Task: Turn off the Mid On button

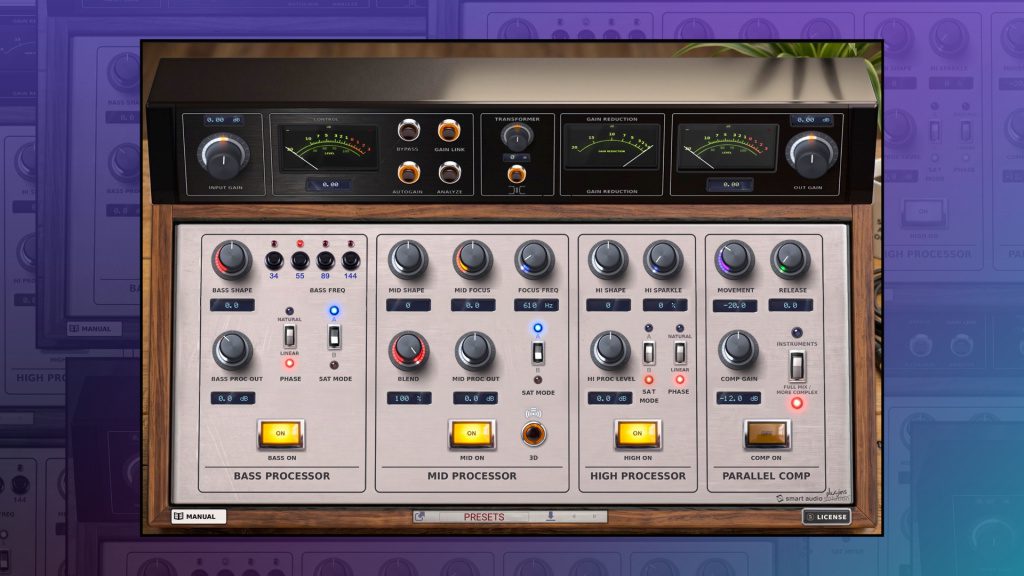Action: click(x=472, y=434)
